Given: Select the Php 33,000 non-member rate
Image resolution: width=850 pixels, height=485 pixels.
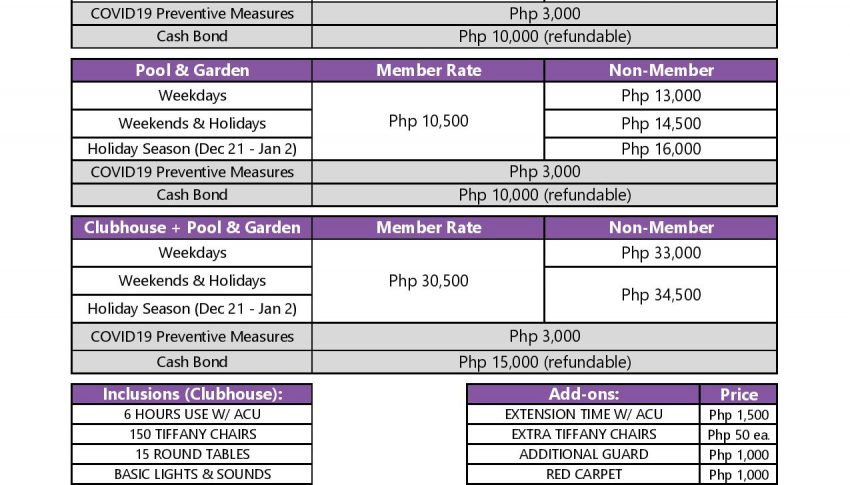Looking at the screenshot, I should [x=661, y=253].
